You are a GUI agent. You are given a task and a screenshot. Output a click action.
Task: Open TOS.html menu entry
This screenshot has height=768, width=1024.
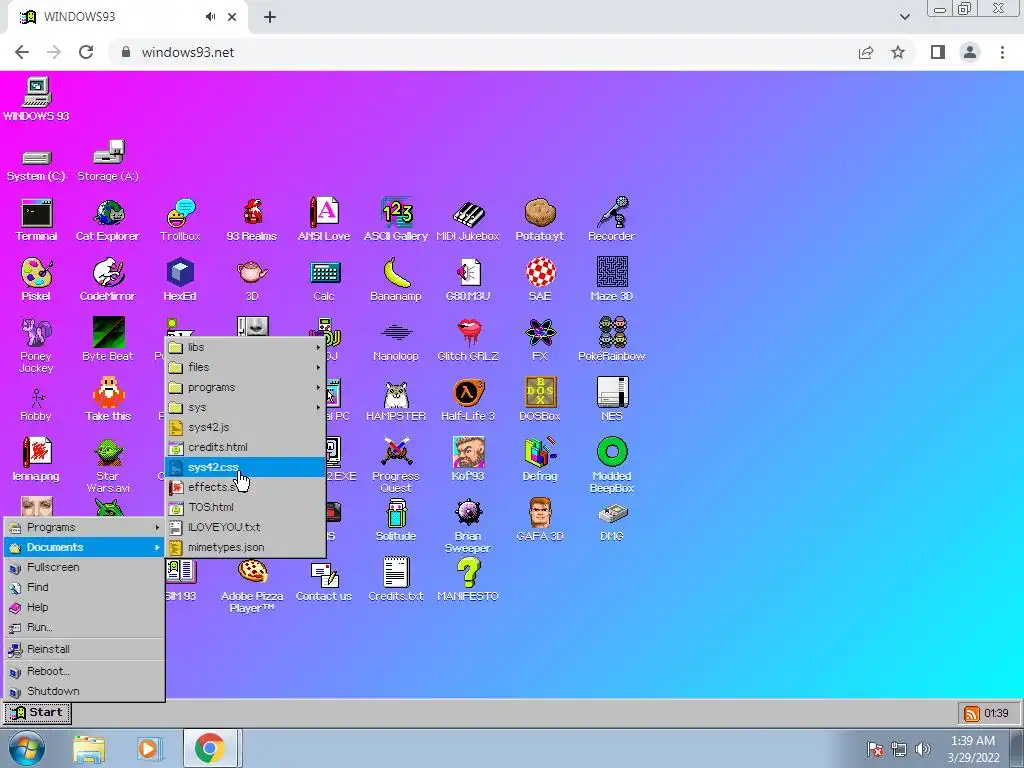[246, 507]
